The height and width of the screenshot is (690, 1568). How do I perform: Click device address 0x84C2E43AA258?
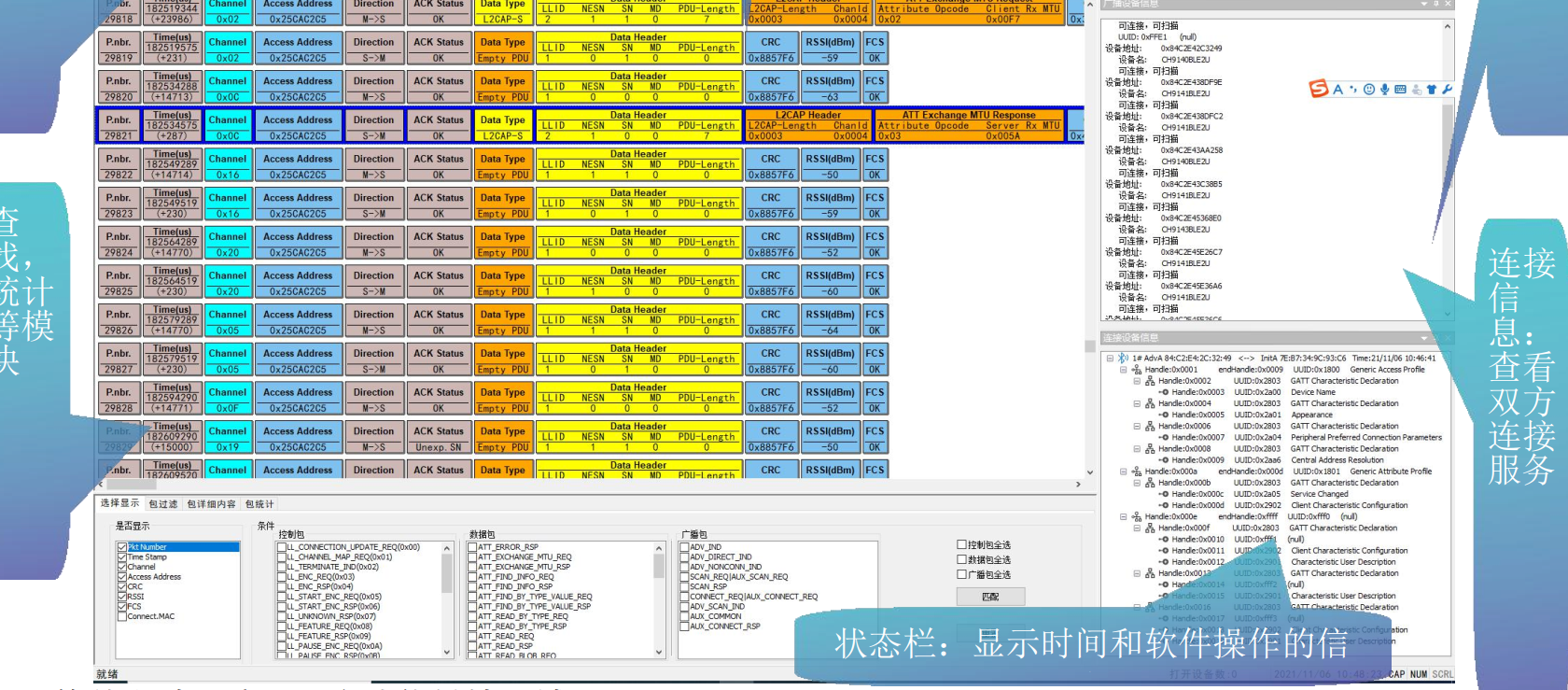1191,150
